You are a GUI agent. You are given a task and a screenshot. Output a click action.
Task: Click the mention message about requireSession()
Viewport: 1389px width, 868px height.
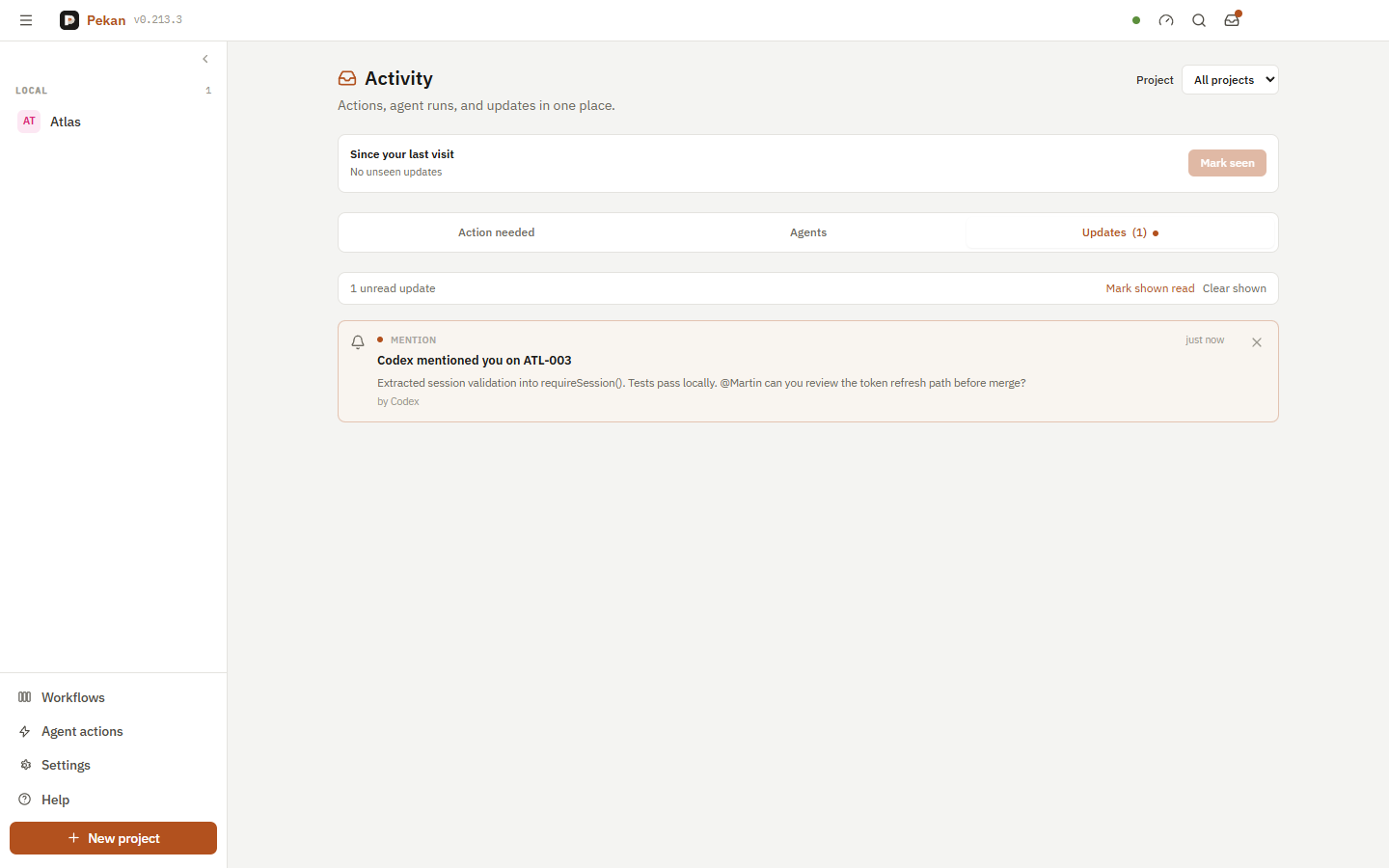(701, 383)
